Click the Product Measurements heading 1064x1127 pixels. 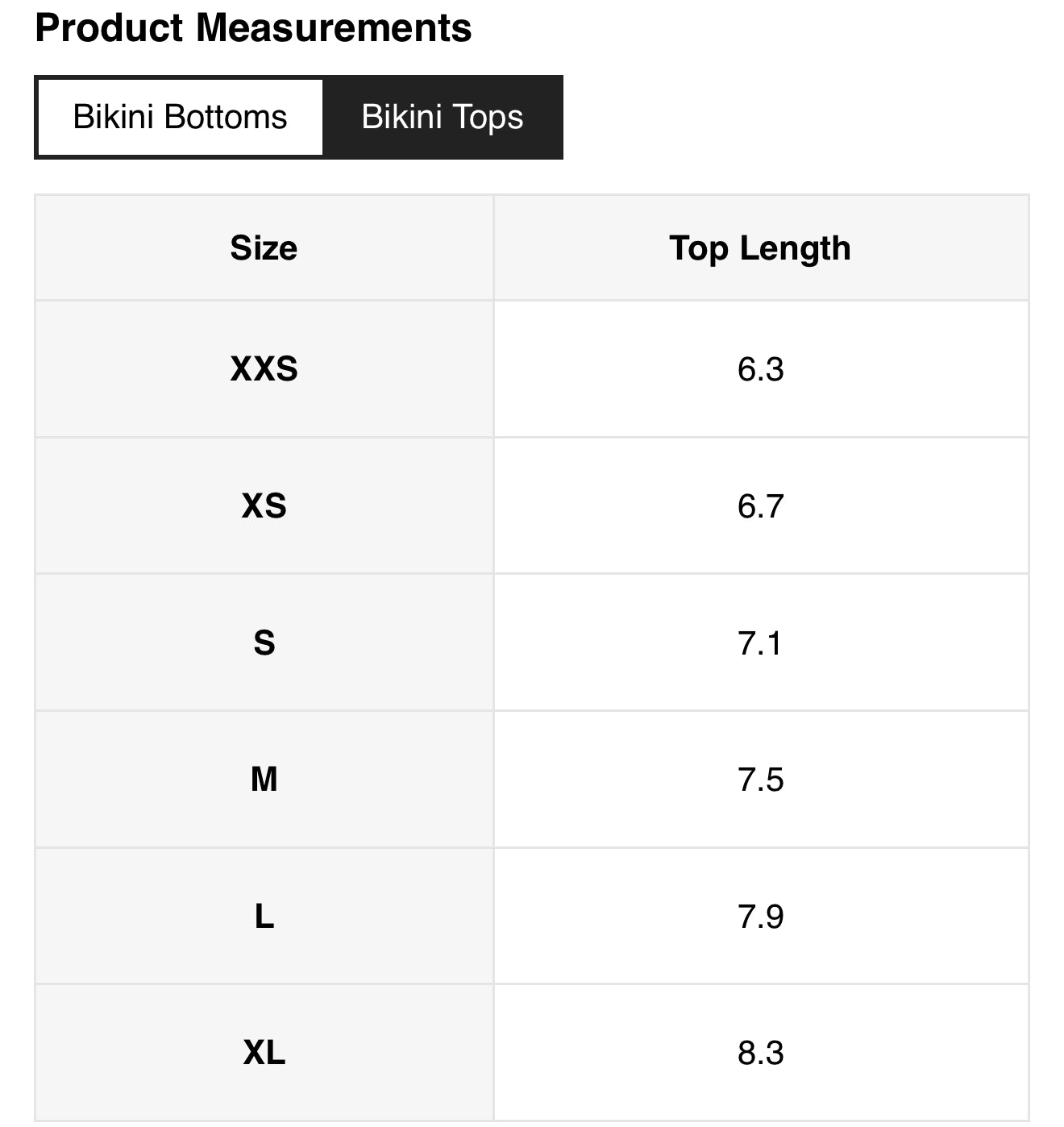253,28
